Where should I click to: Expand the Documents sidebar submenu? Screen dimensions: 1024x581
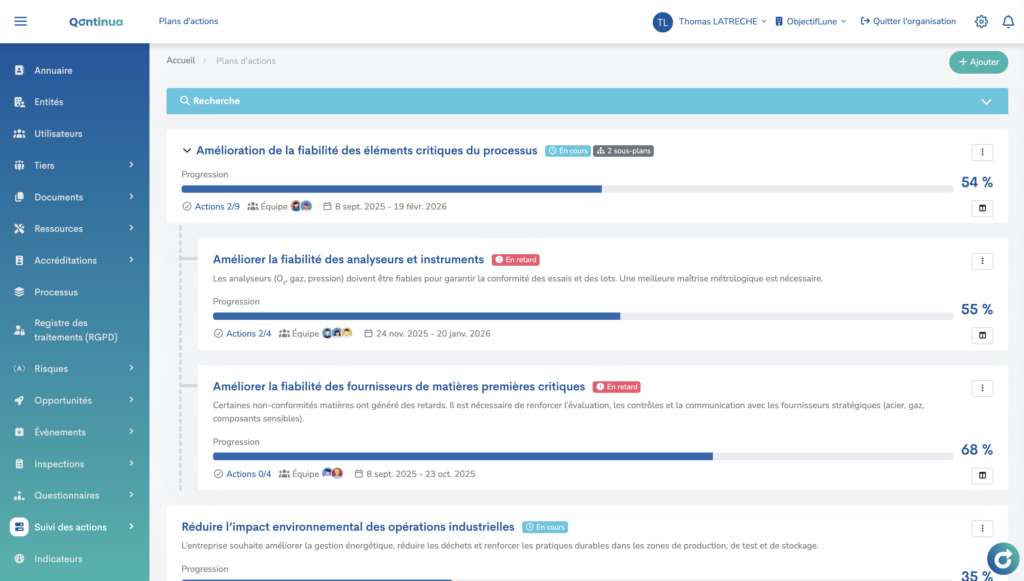(x=131, y=197)
